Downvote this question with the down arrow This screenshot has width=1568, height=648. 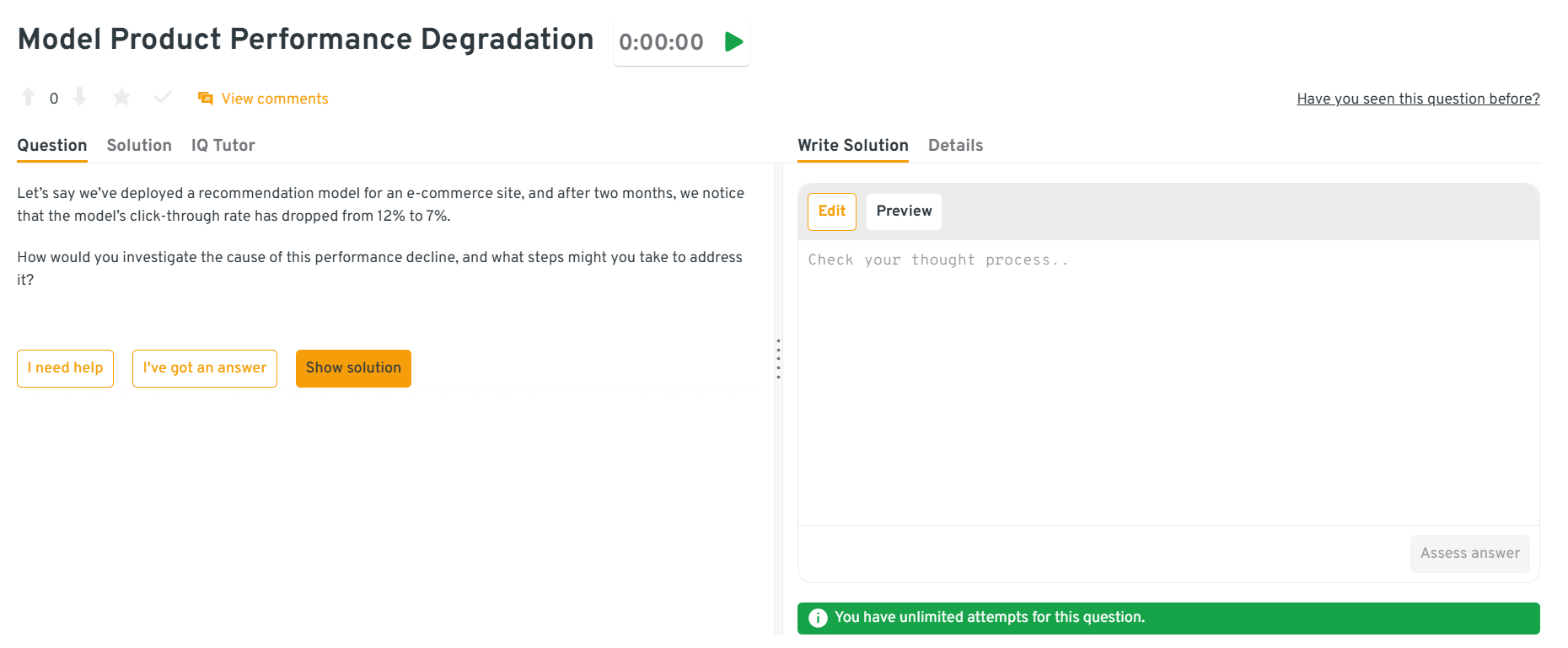click(x=80, y=98)
